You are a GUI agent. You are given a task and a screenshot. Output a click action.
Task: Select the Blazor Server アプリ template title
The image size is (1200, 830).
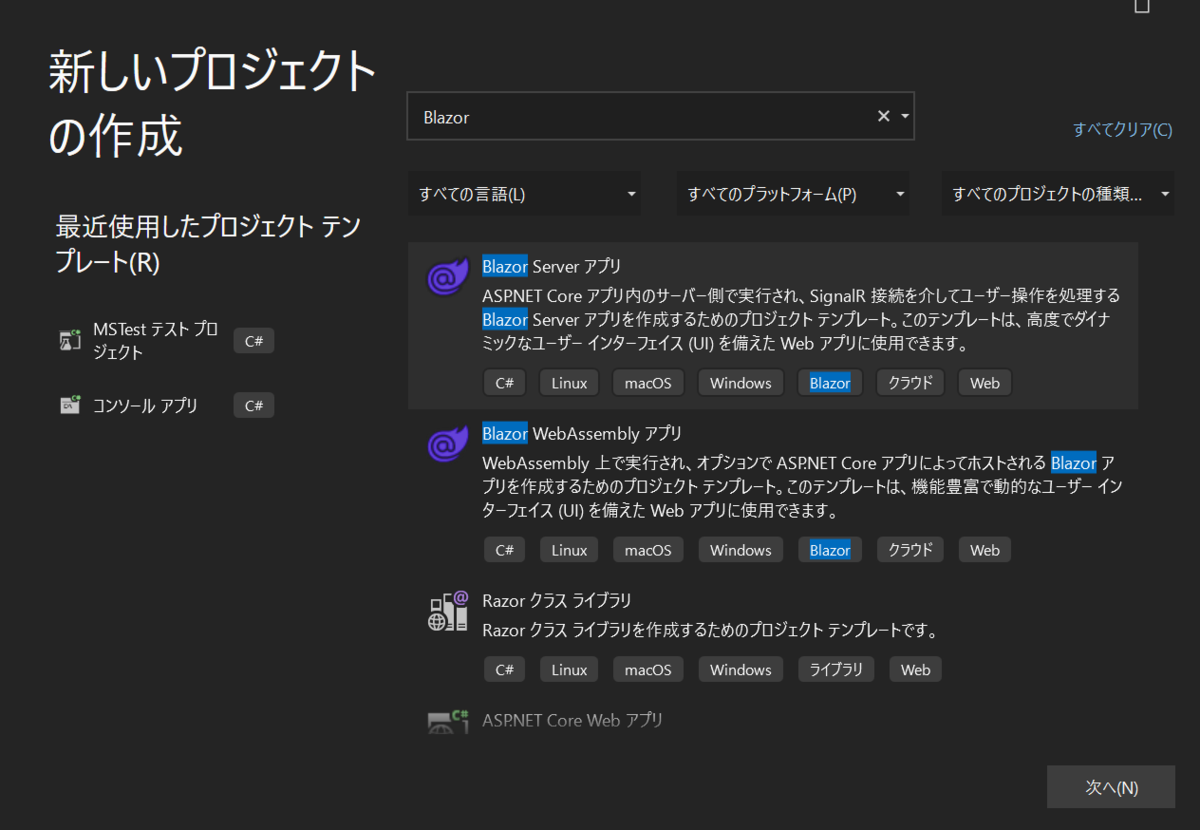click(551, 266)
